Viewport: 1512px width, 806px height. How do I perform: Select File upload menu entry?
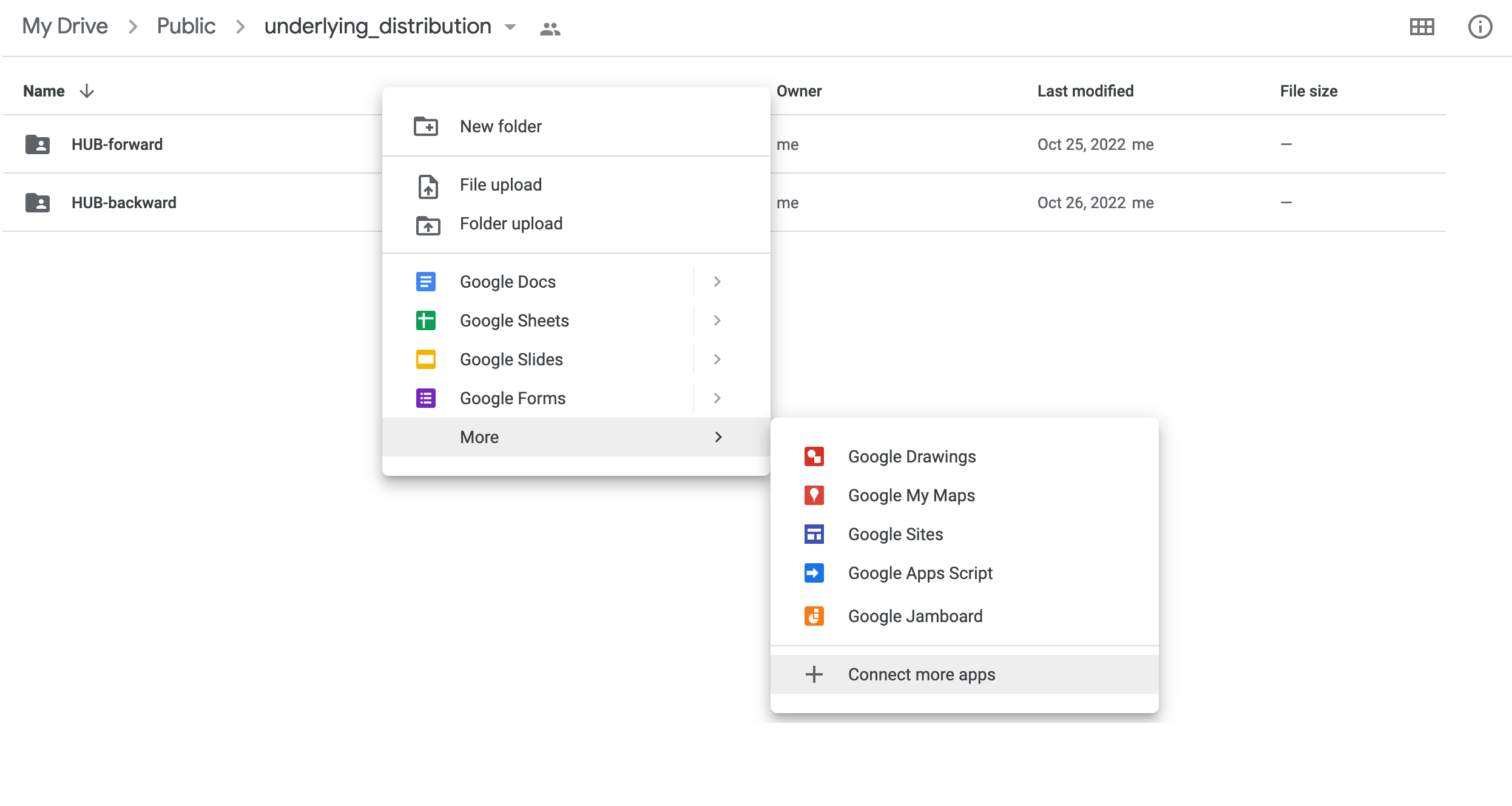501,185
